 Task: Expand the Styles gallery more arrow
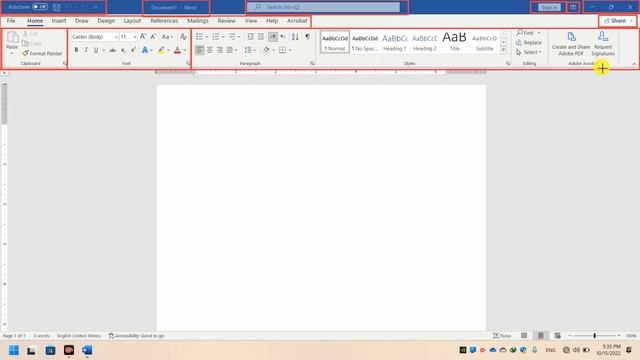(503, 49)
